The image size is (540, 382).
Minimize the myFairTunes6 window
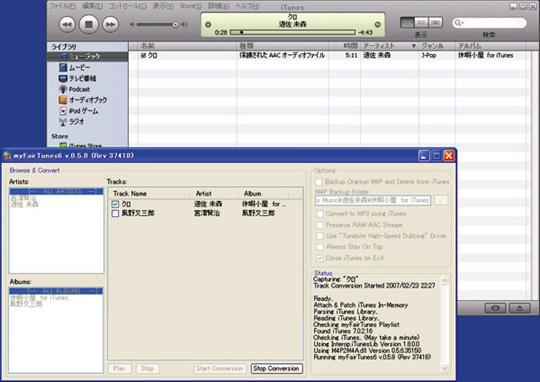pos(424,156)
